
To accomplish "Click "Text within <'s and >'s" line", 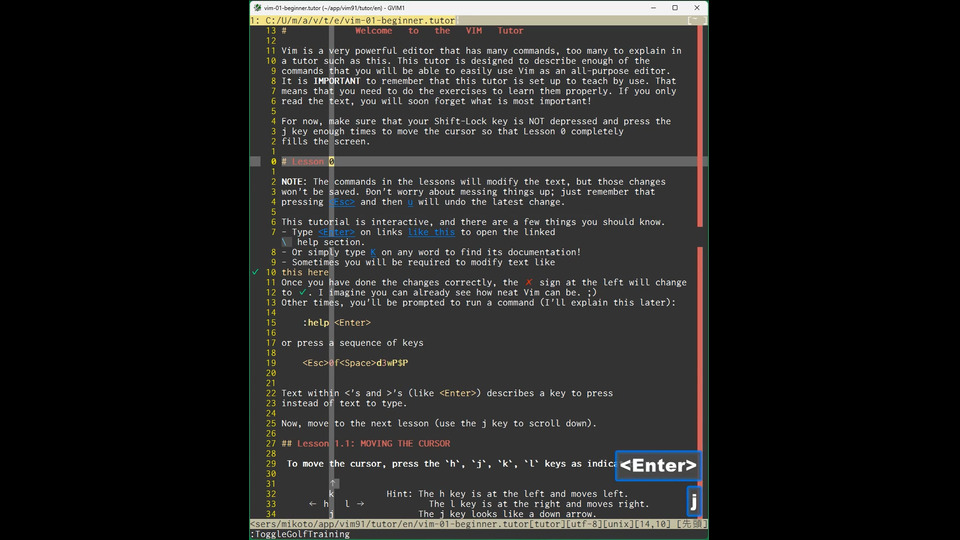I will [447, 394].
